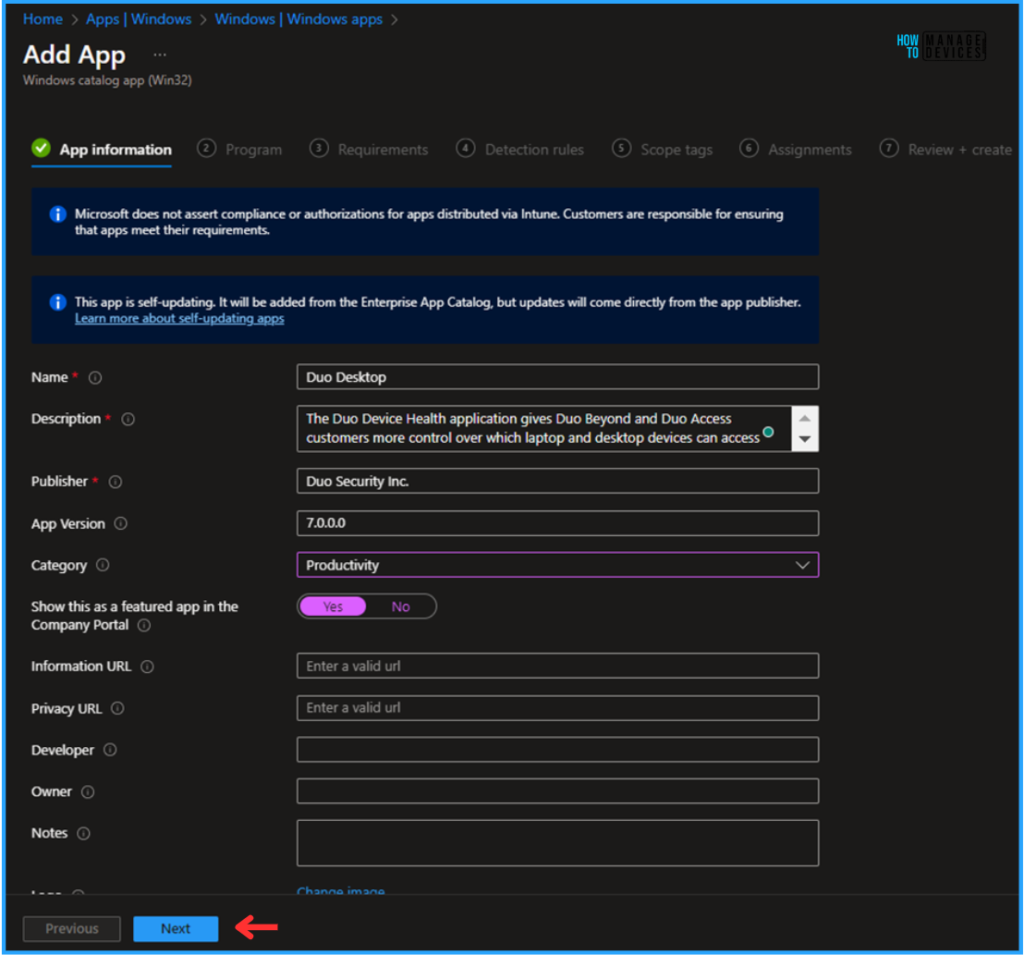Click the Description scroll down arrow
The width and height of the screenshot is (1024, 955).
click(x=805, y=439)
